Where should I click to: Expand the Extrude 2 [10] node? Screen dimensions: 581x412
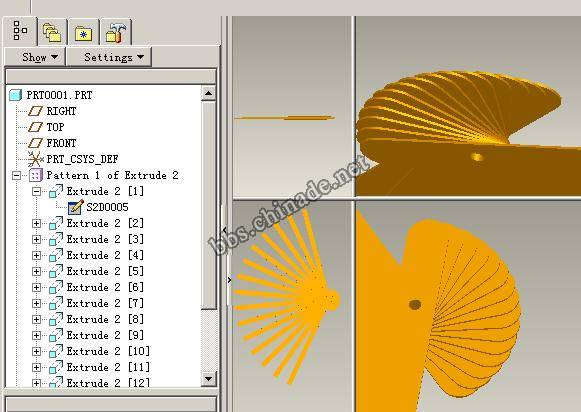[36, 351]
